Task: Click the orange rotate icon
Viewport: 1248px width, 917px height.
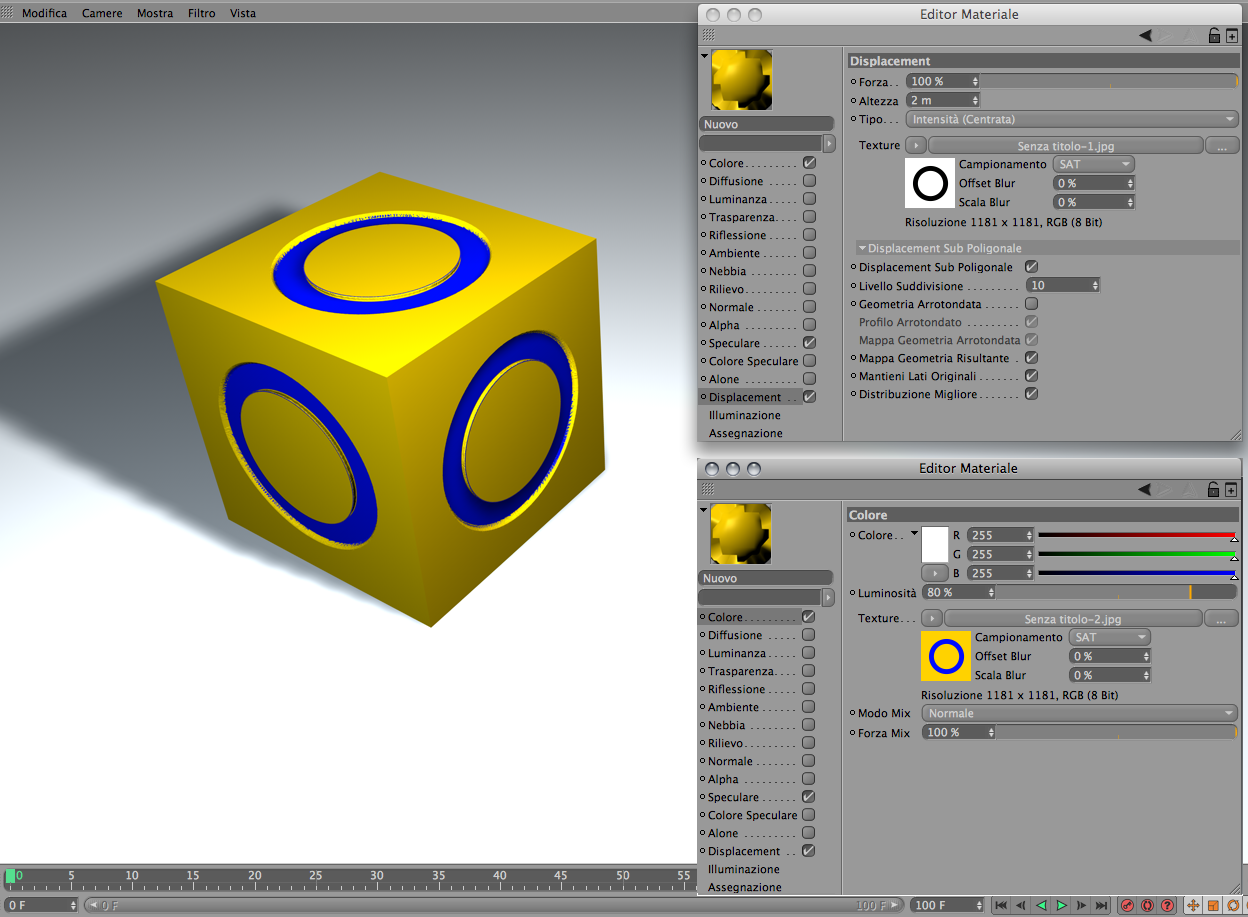Action: pyautogui.click(x=1233, y=905)
